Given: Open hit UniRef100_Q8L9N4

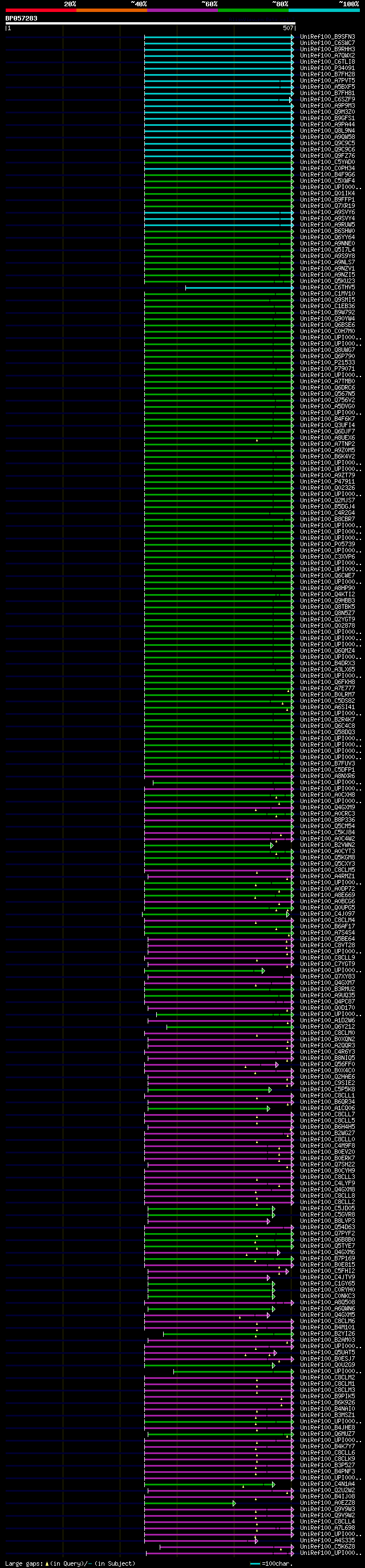Looking at the screenshot, I should click(327, 131).
